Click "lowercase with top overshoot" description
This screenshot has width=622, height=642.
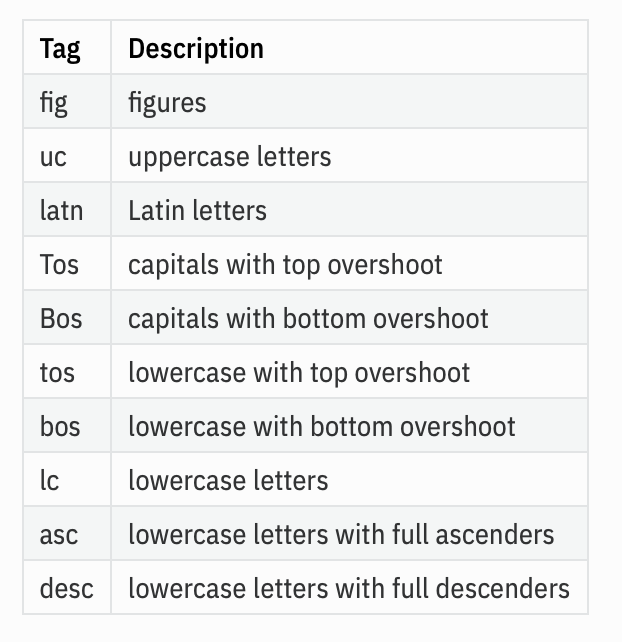299,372
